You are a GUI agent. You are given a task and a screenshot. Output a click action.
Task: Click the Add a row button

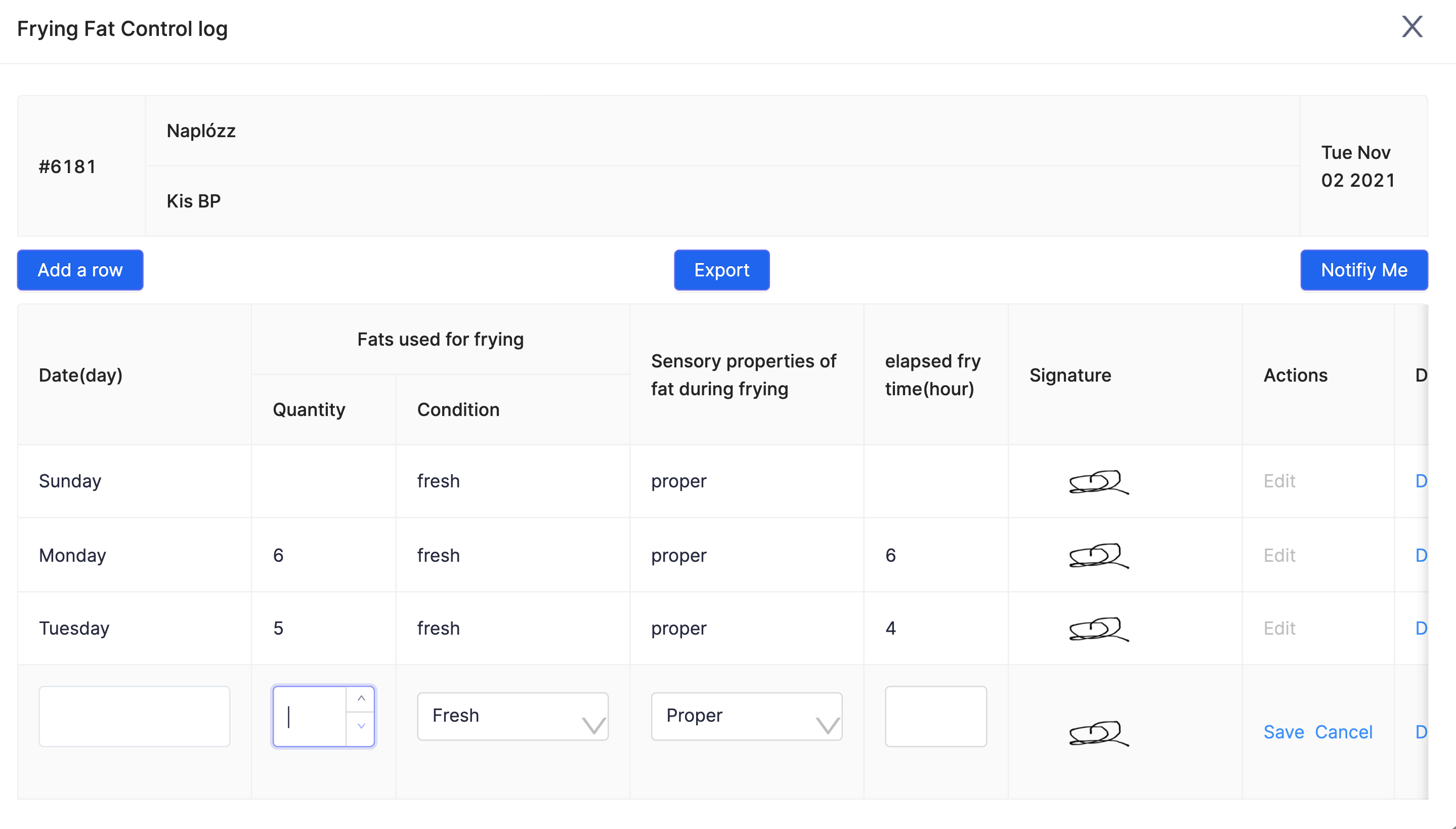pos(80,270)
